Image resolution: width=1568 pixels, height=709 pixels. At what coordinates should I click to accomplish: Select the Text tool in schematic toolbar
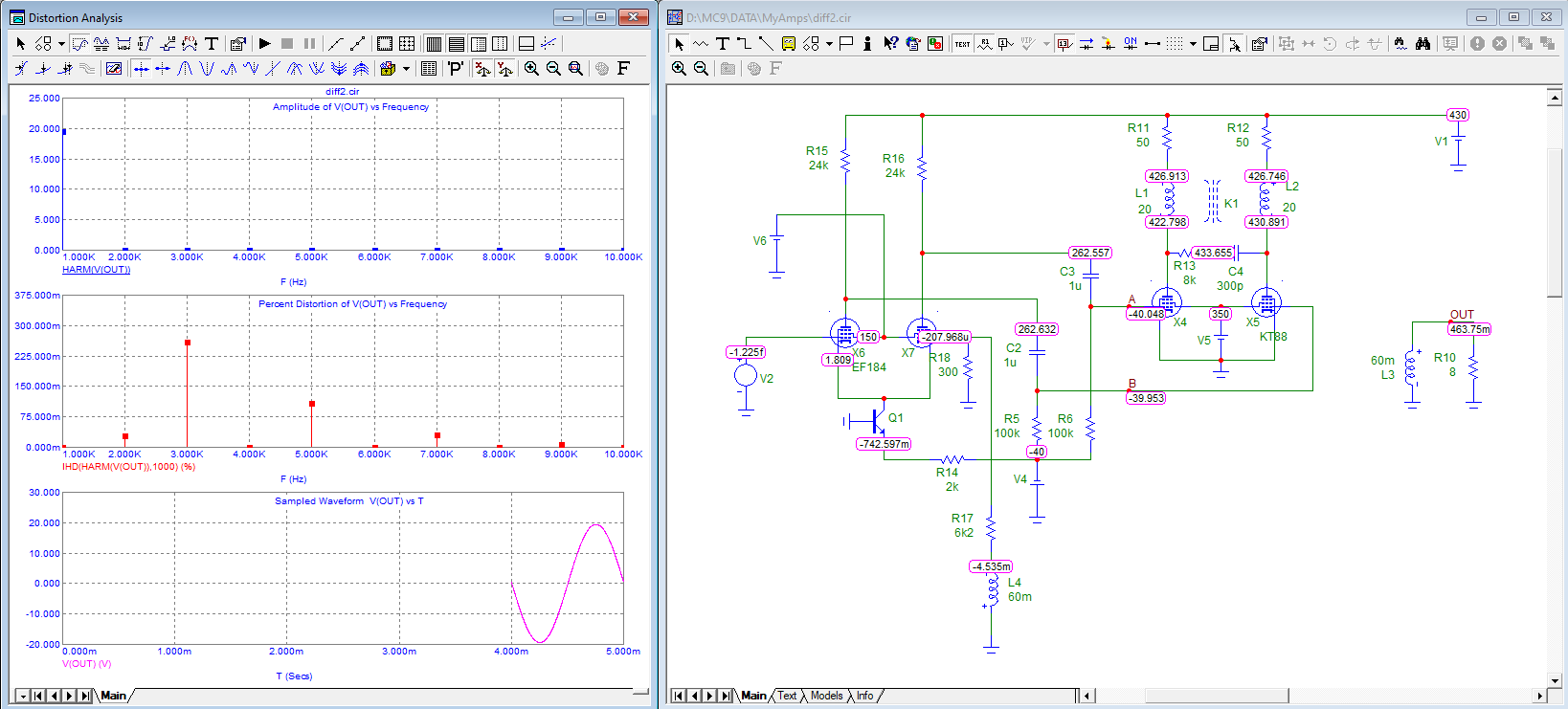[723, 43]
